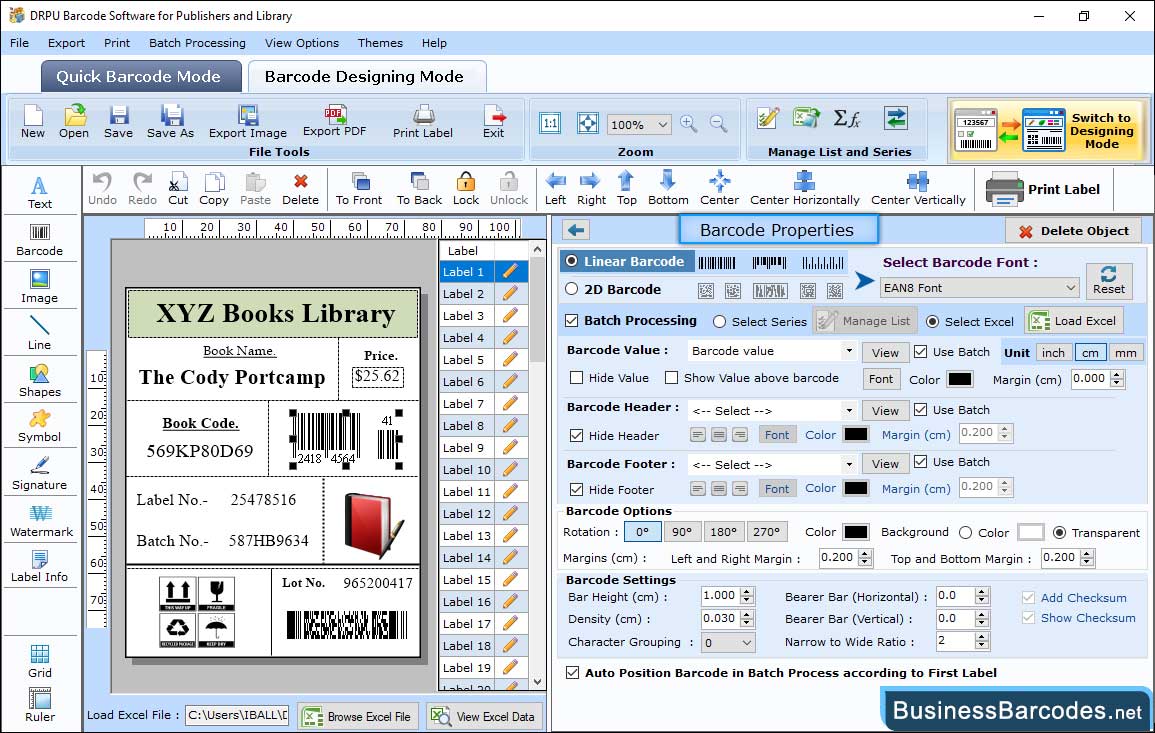Click Browse Excel File button

(358, 716)
